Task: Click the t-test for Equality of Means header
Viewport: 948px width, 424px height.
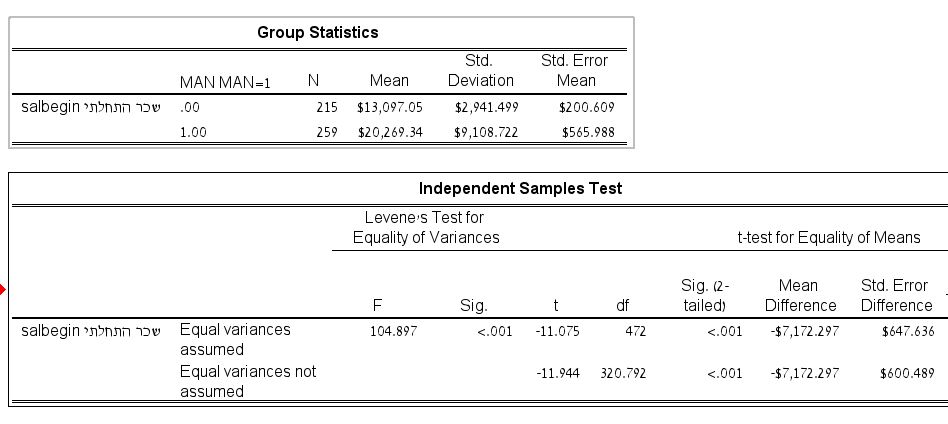Action: (828, 238)
